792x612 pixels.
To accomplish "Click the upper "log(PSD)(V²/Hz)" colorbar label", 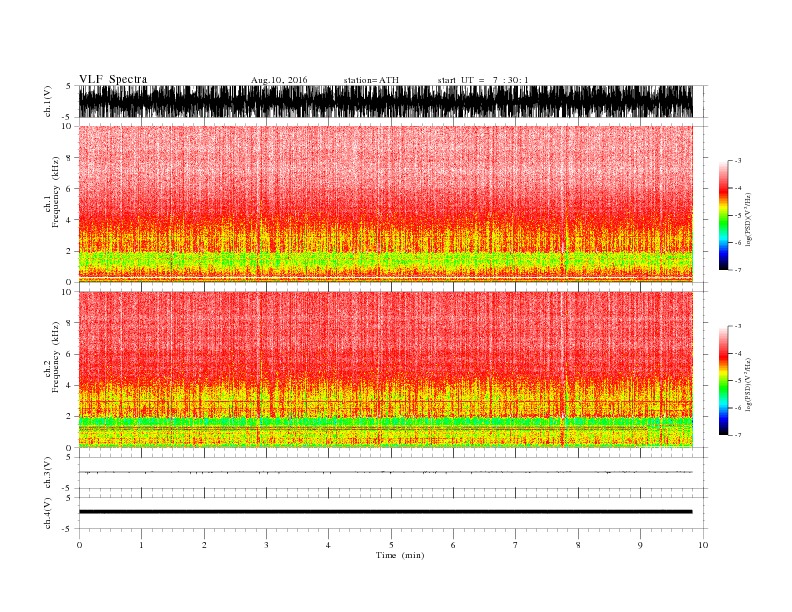I will pyautogui.click(x=748, y=219).
